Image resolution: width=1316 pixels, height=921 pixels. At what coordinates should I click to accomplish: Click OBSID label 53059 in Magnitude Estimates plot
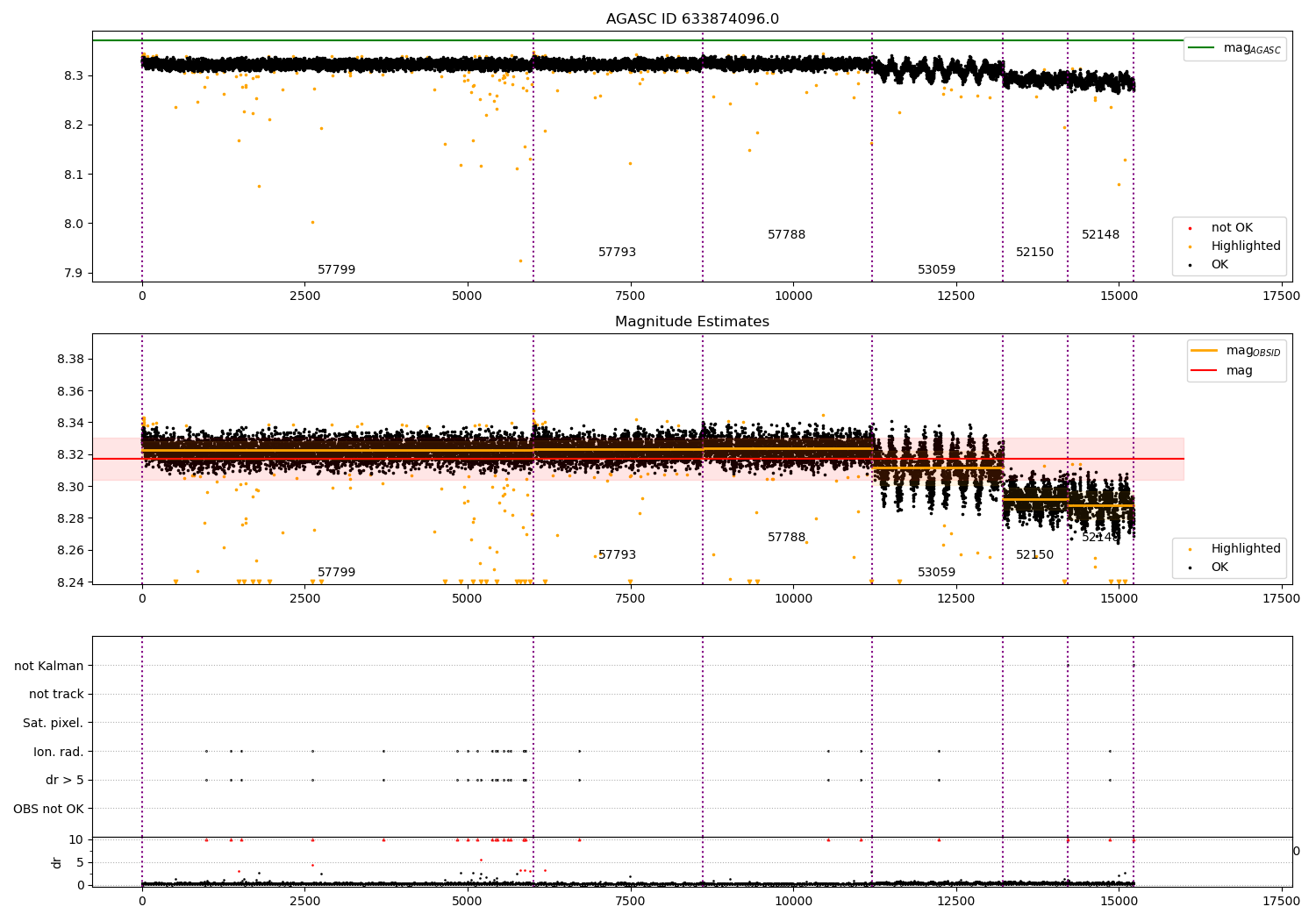click(937, 573)
